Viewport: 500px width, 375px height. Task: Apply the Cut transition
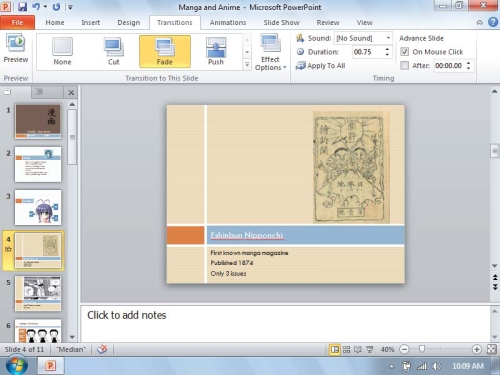[114, 52]
